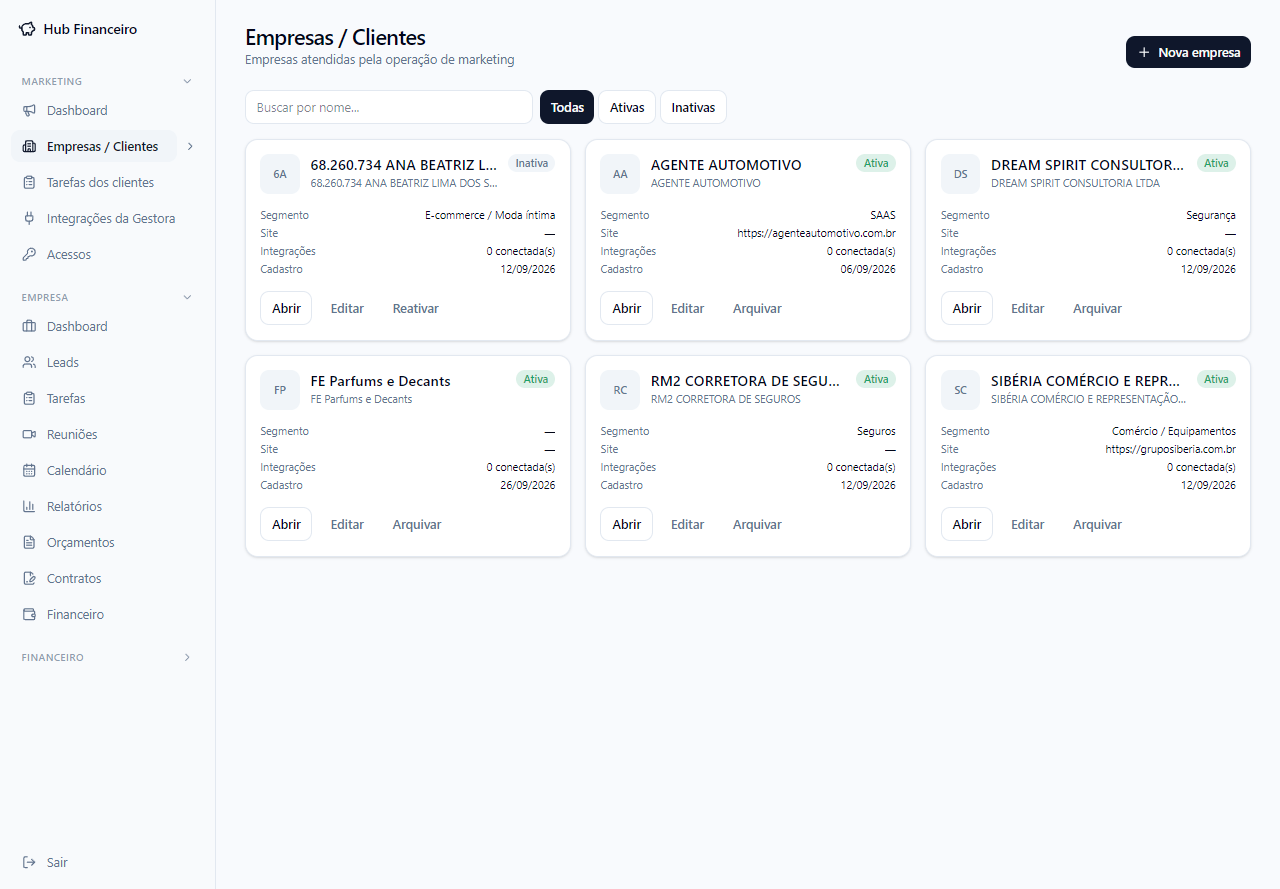The width and height of the screenshot is (1280, 889).
Task: Archive the SIBÉRIA COMÉRCIO company
Action: [x=1097, y=524]
